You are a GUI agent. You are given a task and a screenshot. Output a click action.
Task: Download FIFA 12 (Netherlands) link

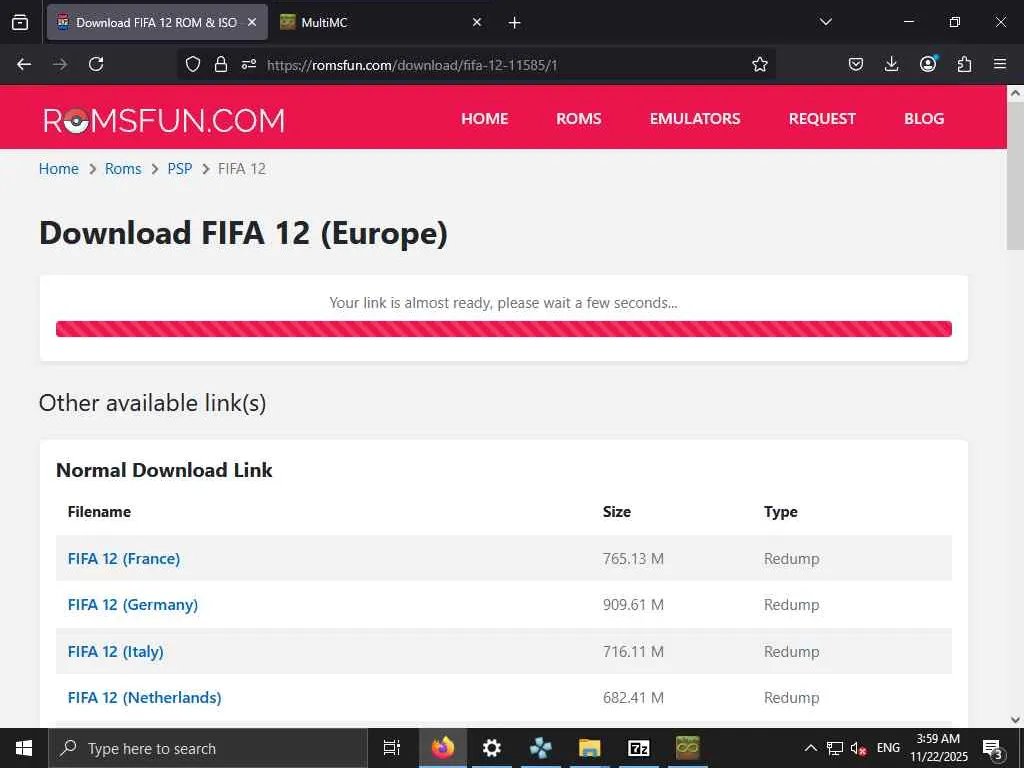pyautogui.click(x=144, y=697)
